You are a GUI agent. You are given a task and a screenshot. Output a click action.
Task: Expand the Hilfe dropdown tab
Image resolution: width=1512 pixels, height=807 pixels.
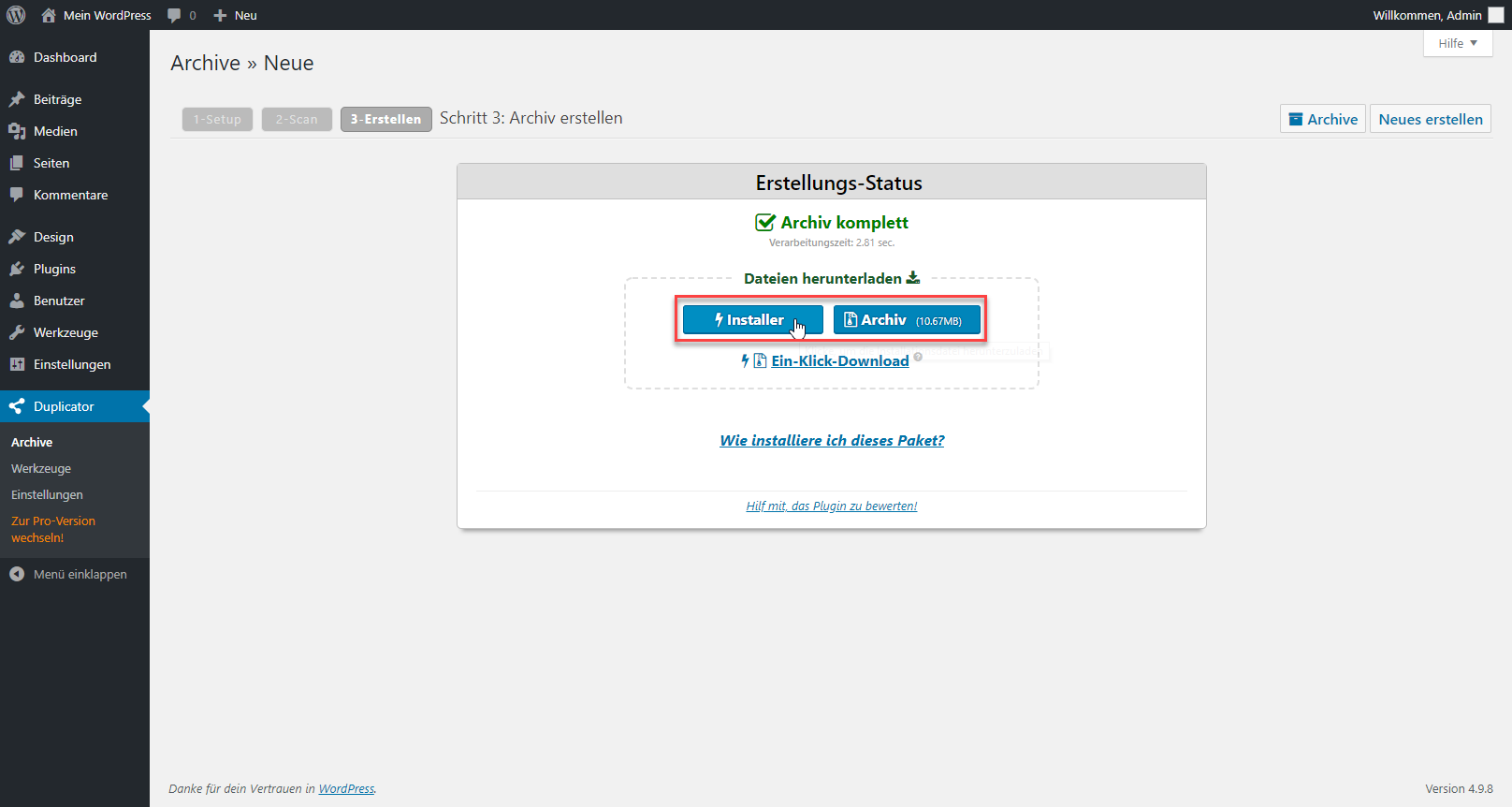pos(1457,43)
